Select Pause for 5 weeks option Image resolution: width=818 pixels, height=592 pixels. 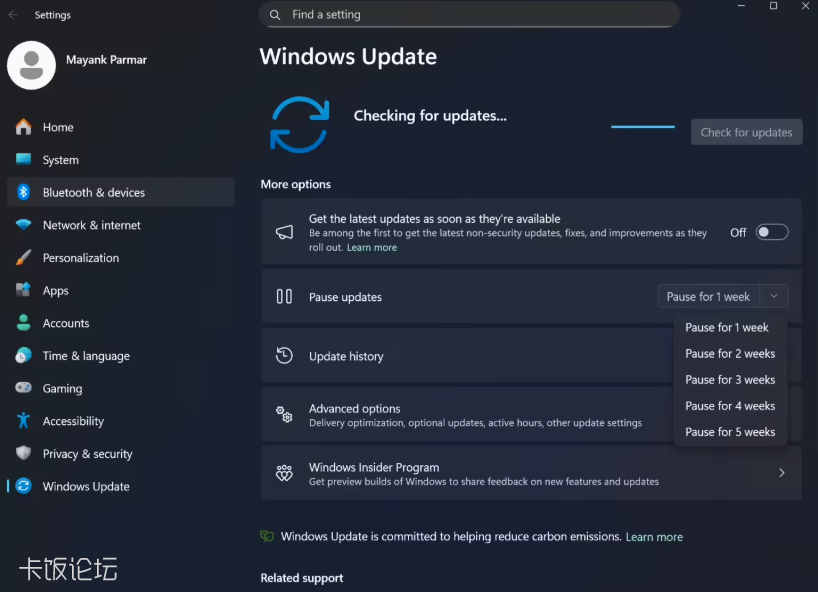coord(730,432)
